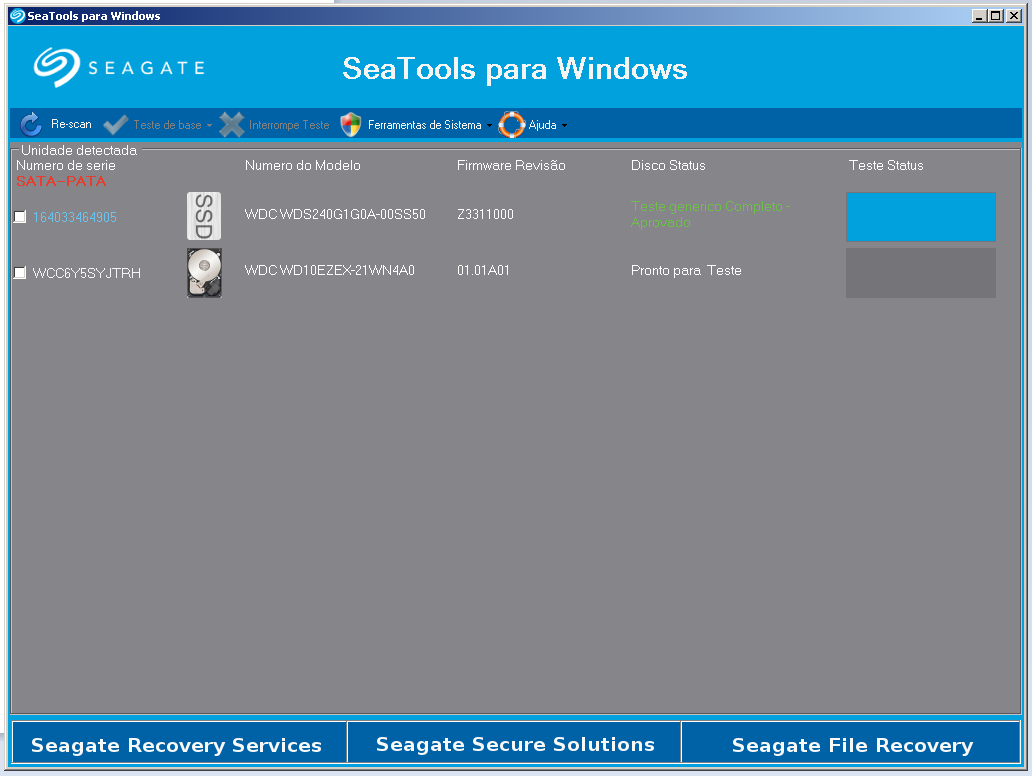Click the Pronto para Teste status

(x=686, y=270)
